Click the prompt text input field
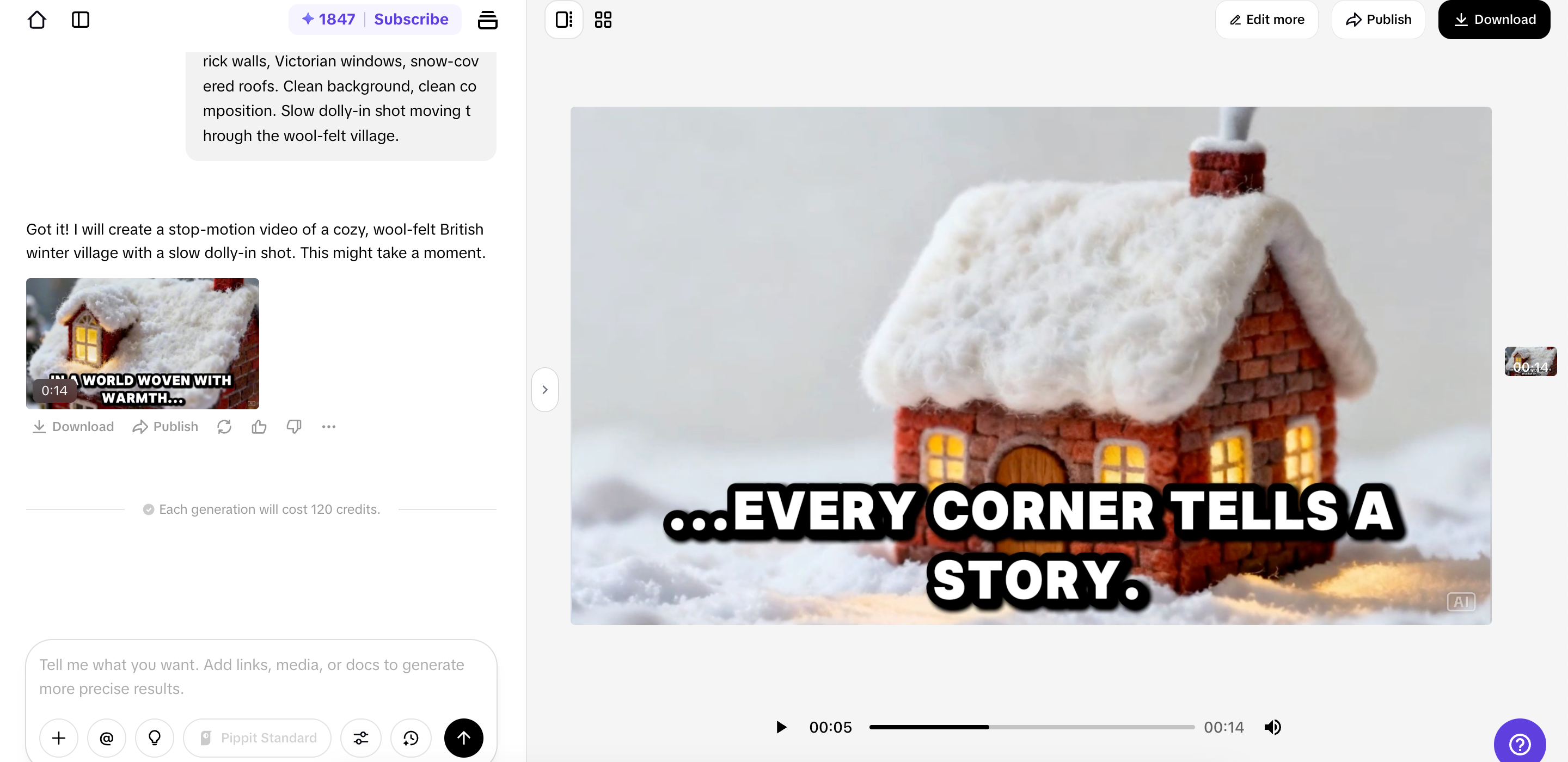Image resolution: width=1568 pixels, height=762 pixels. click(261, 676)
